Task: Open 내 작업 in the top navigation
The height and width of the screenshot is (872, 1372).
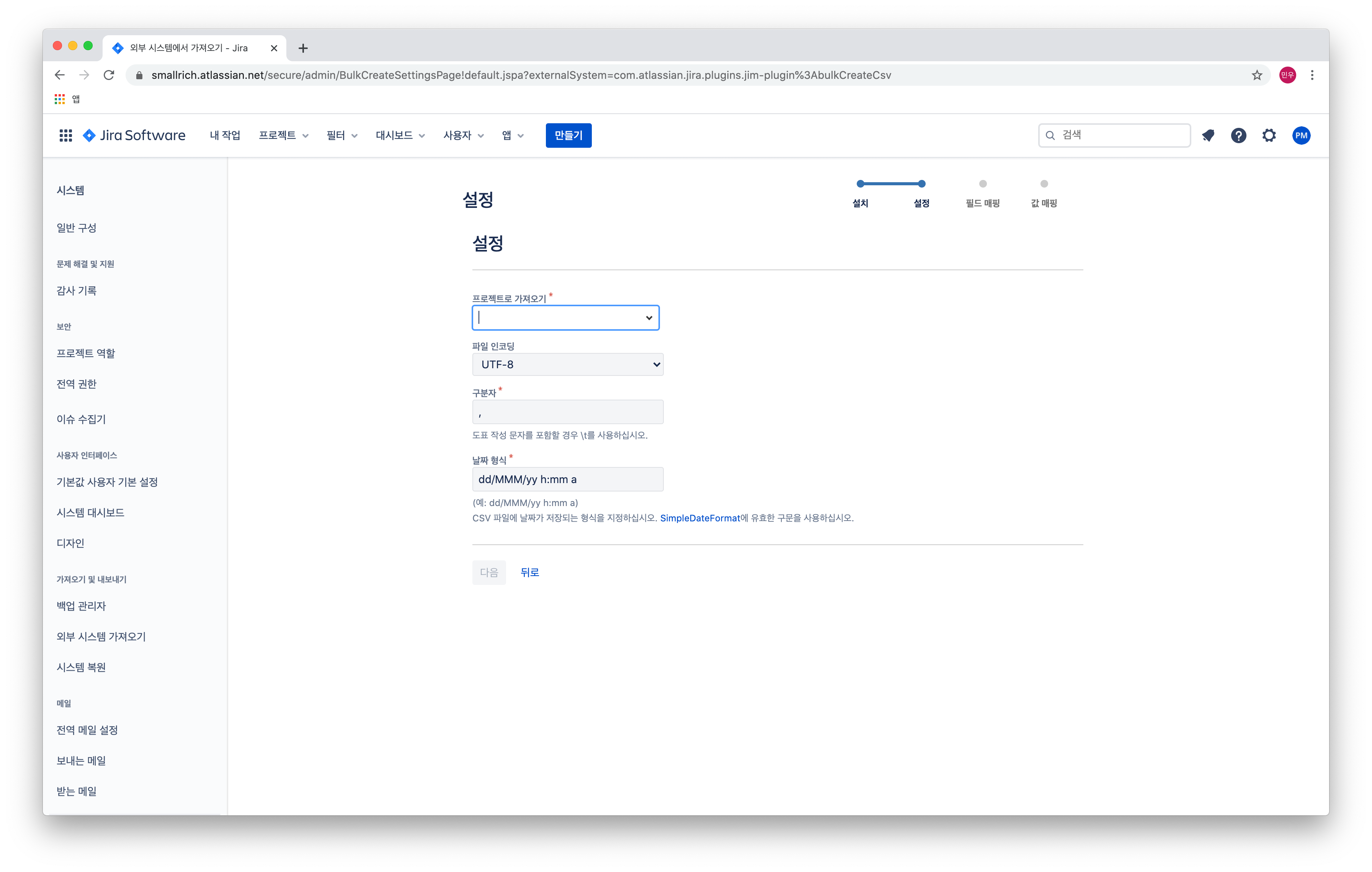Action: [224, 135]
